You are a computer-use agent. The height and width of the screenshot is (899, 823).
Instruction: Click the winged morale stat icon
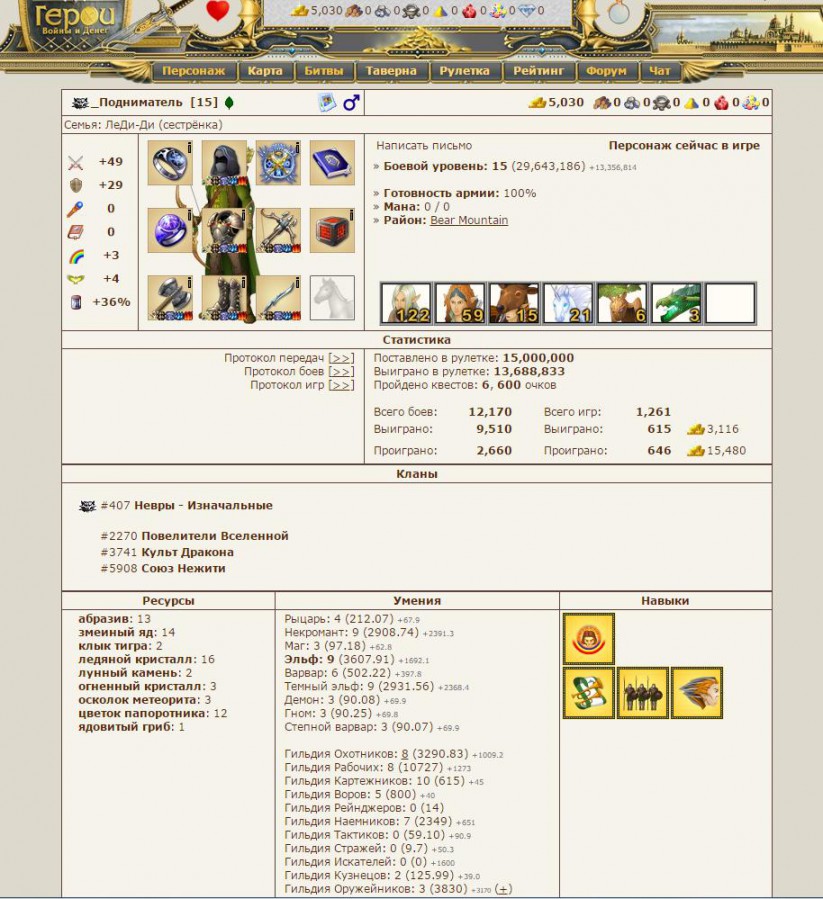[x=76, y=279]
